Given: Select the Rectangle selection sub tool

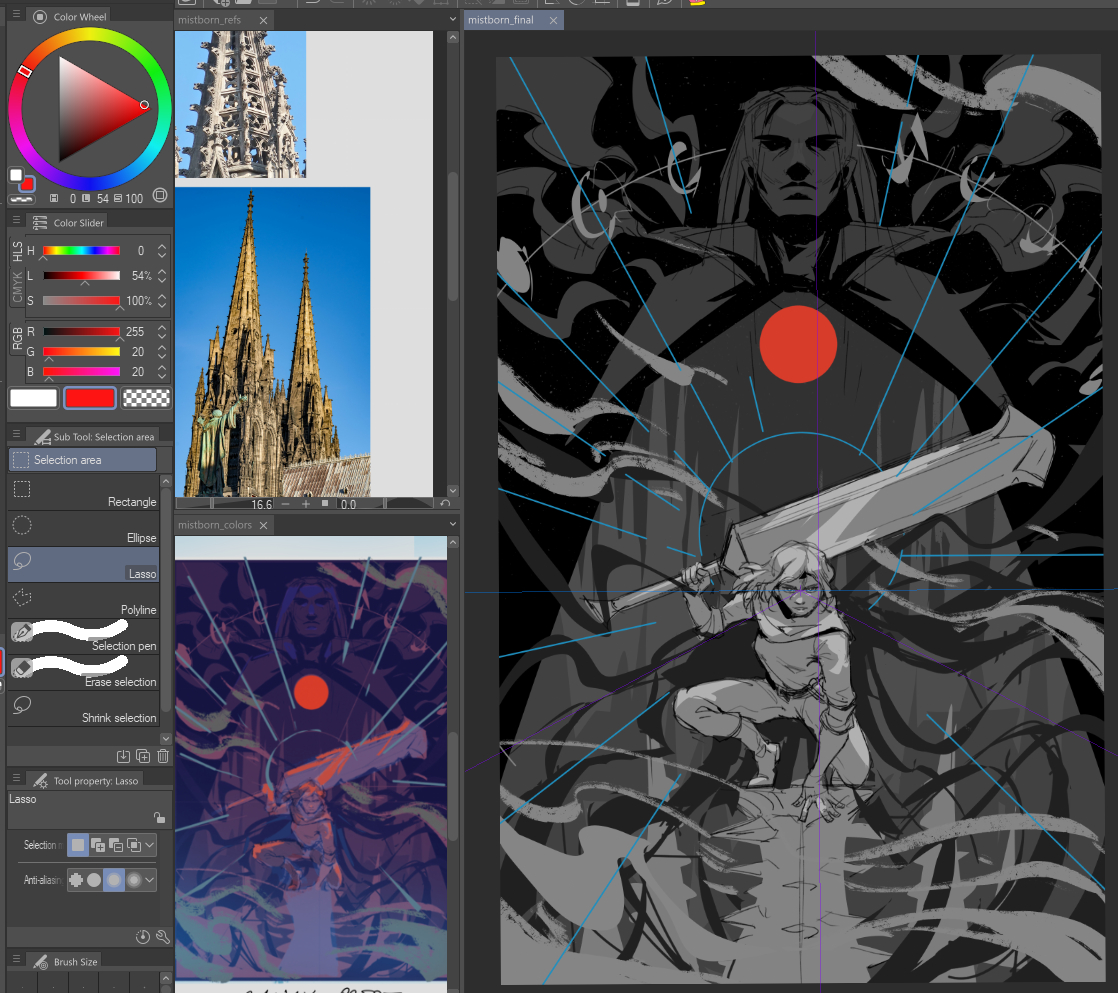Looking at the screenshot, I should [83, 490].
